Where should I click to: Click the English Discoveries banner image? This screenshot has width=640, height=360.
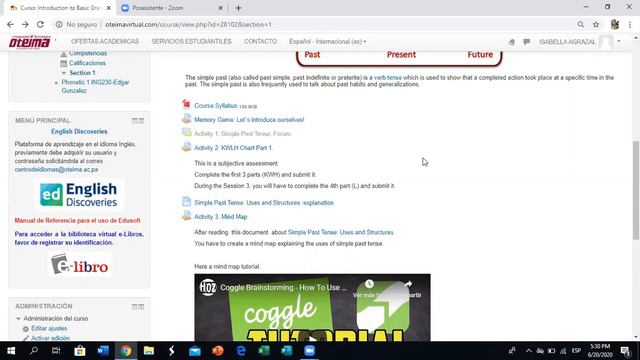79,195
